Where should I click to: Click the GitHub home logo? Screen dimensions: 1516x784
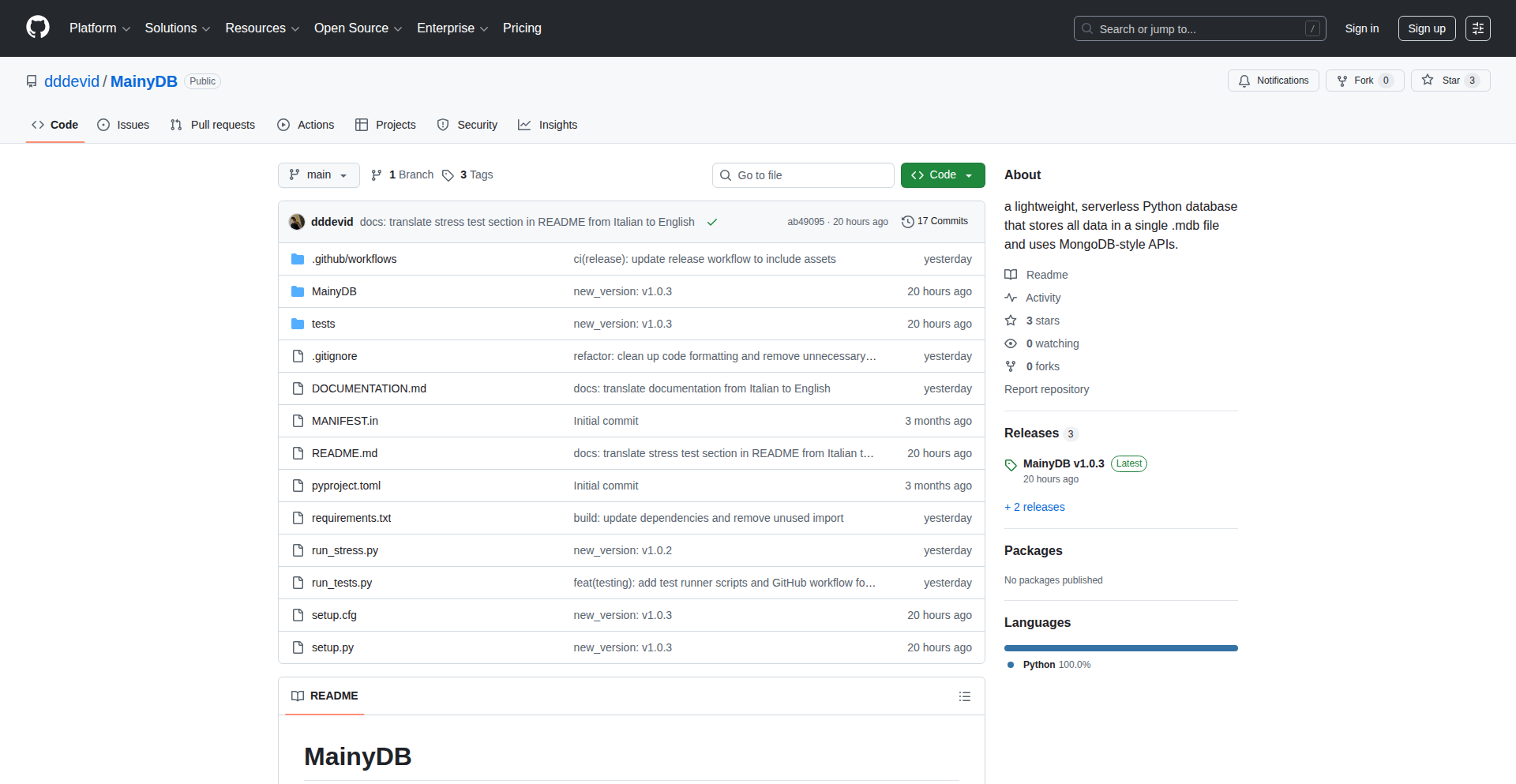36,28
